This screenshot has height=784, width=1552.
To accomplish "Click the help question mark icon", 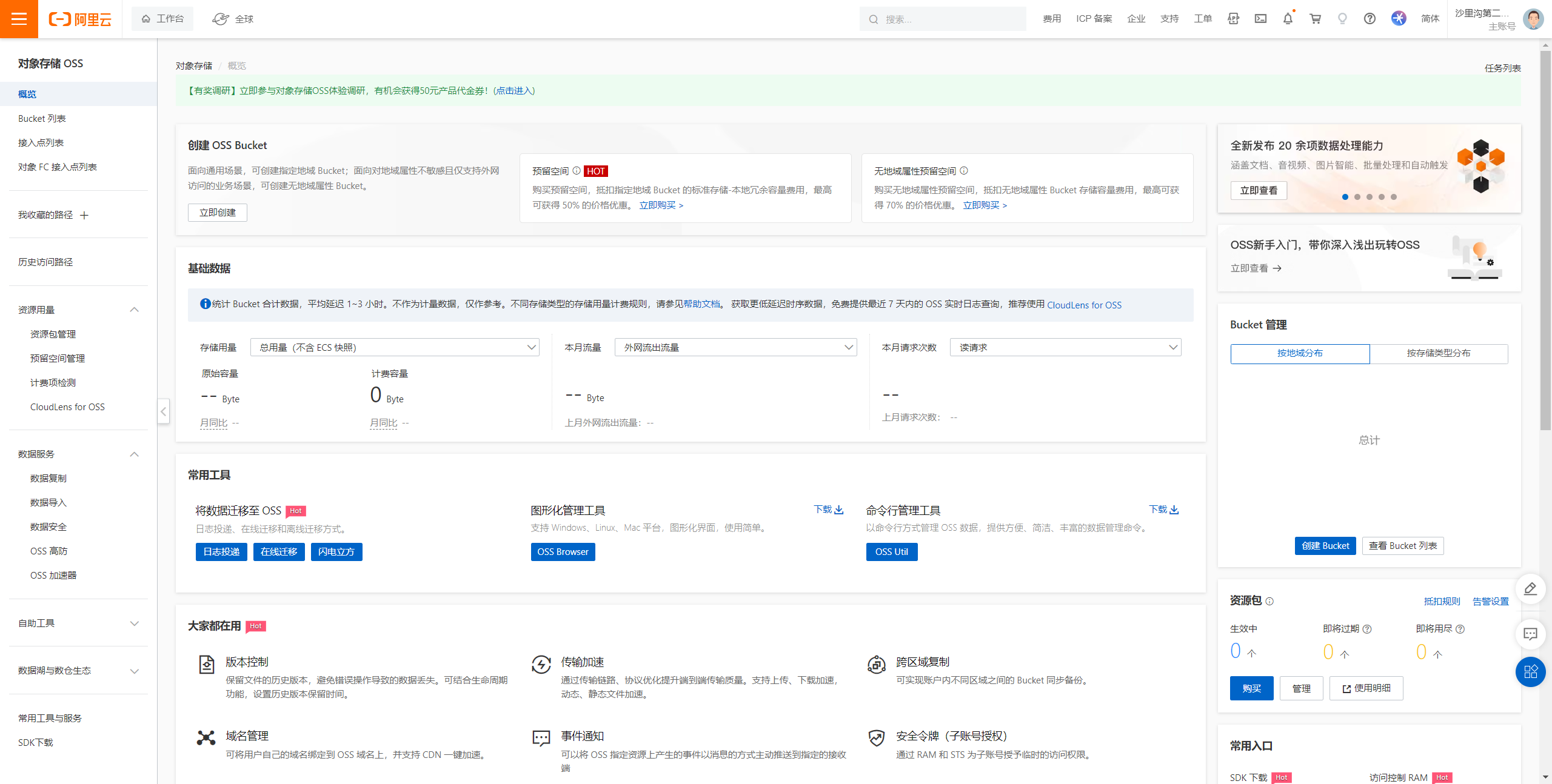I will [1370, 19].
